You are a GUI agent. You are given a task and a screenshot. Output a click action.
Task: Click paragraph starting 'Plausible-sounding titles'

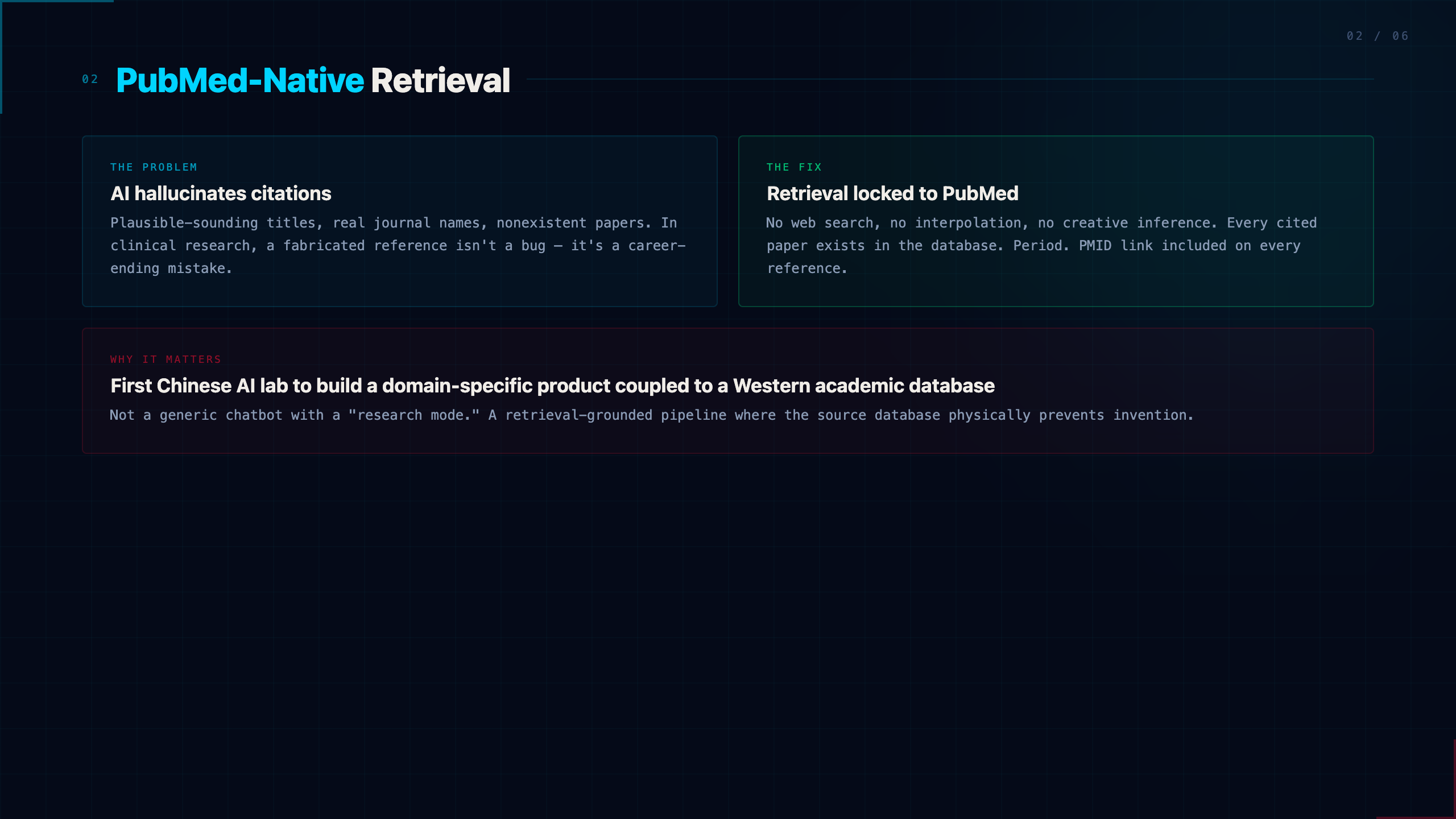click(x=398, y=245)
